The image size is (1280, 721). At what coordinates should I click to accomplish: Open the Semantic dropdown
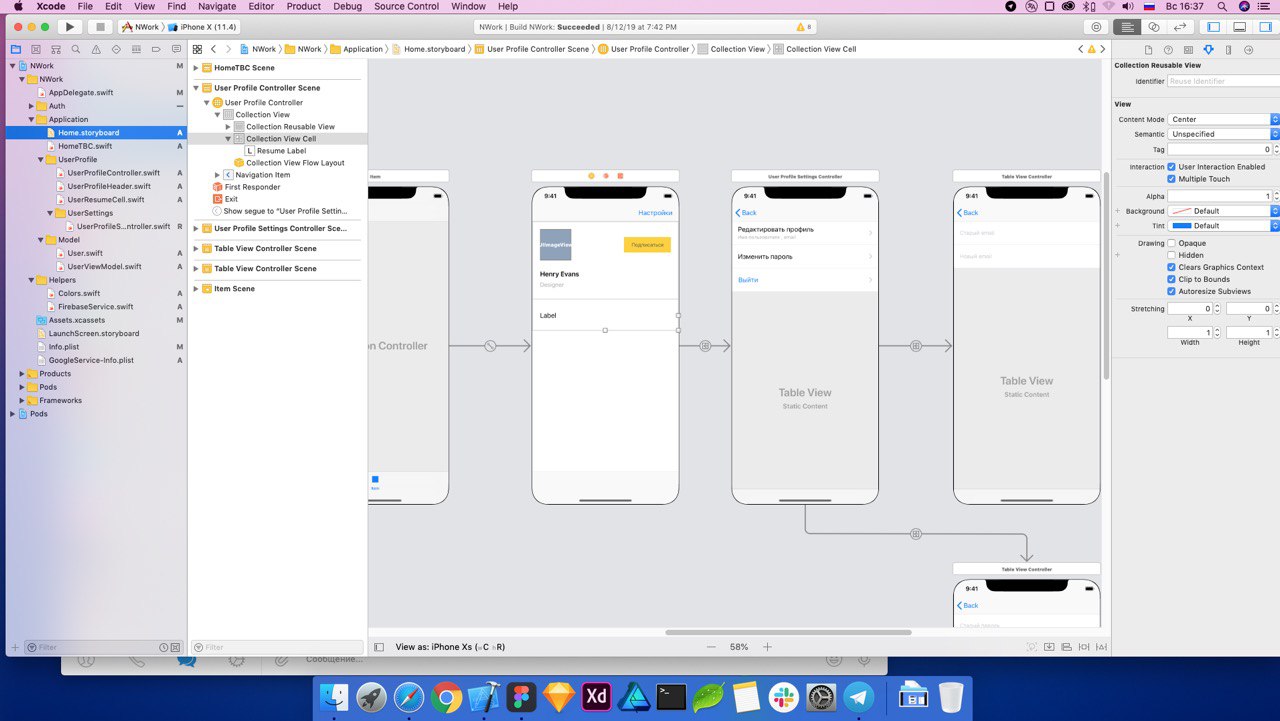click(1224, 134)
